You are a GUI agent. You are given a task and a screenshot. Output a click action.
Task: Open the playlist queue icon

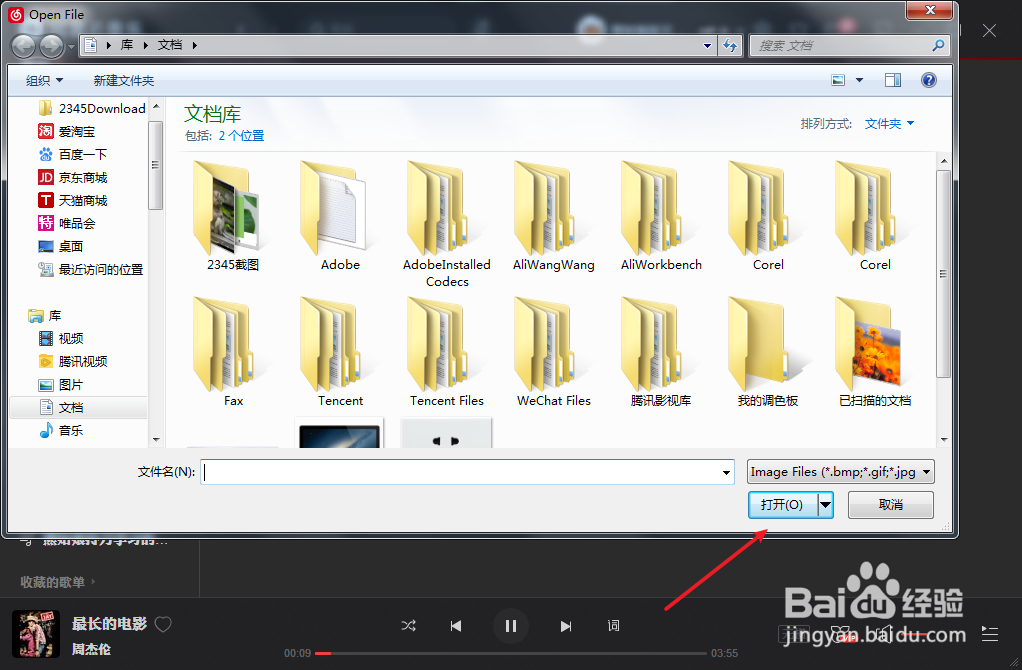tap(990, 633)
